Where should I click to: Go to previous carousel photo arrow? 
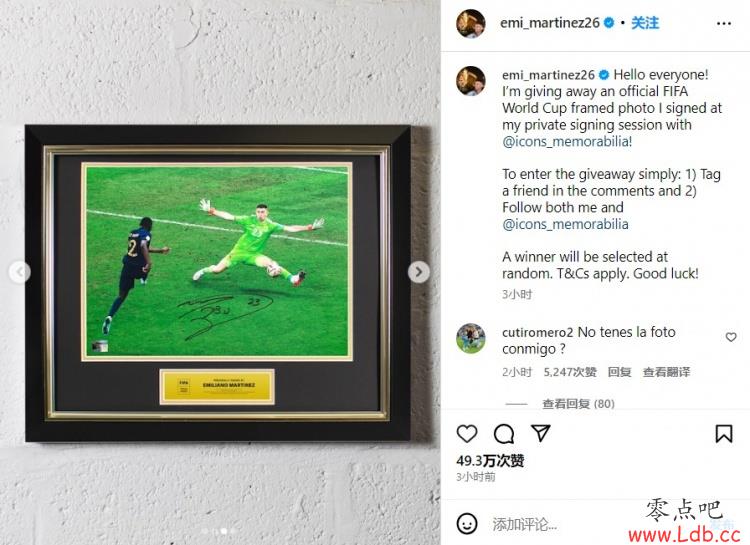20,272
